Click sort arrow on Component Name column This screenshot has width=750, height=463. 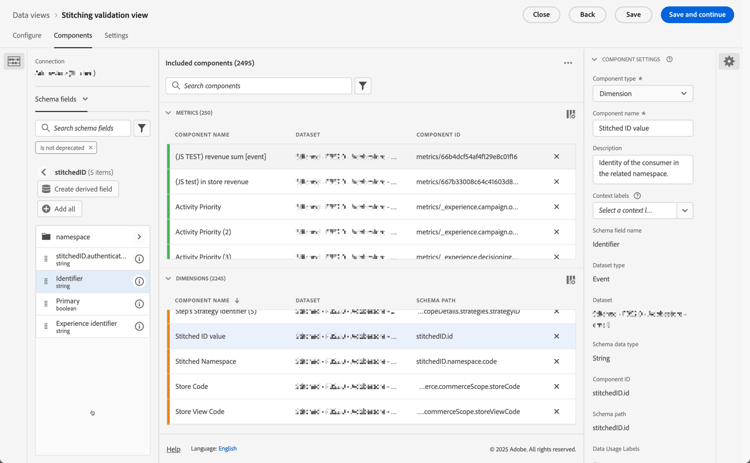pos(237,300)
